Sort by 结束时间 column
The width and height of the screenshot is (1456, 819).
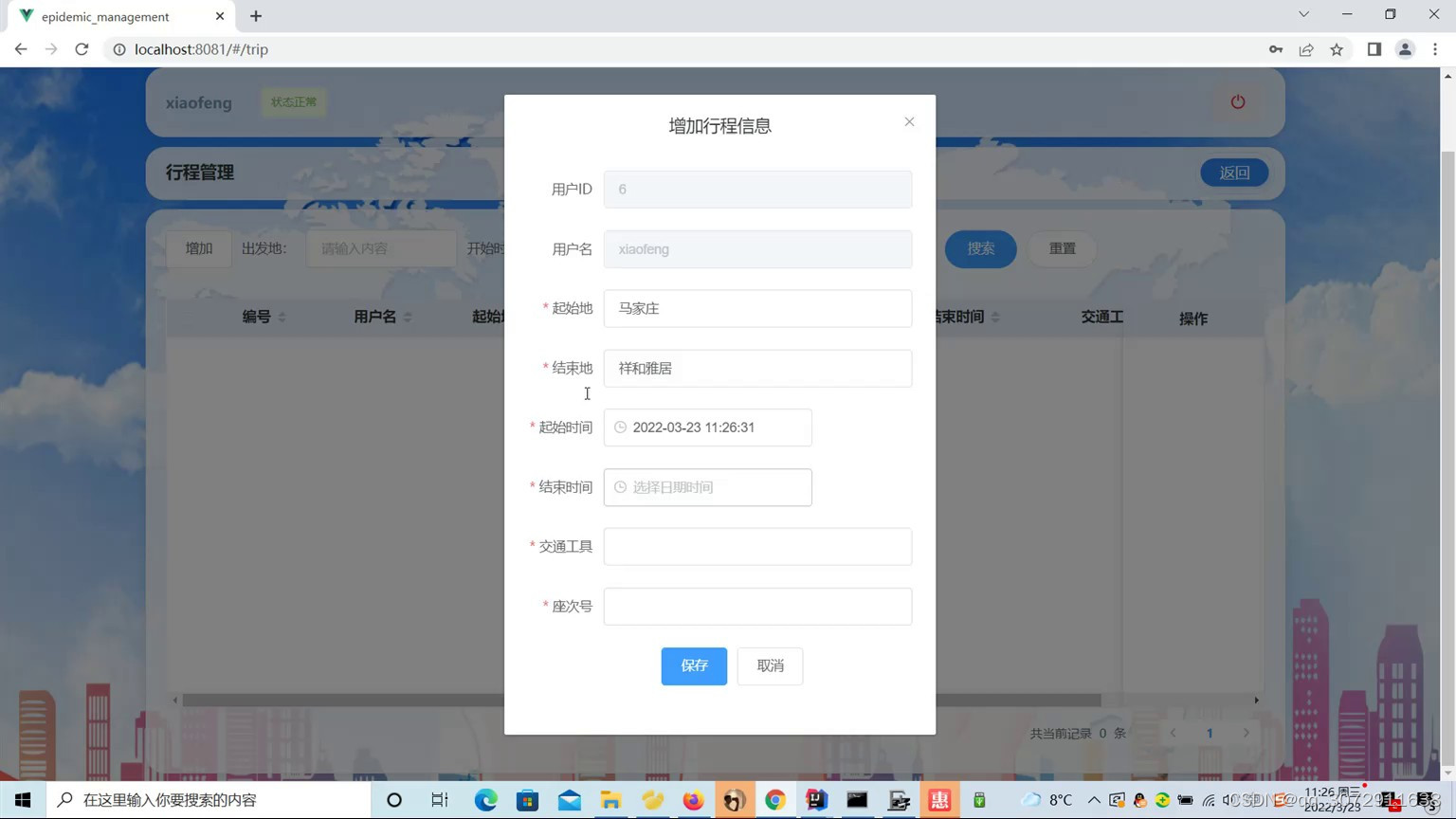[995, 317]
